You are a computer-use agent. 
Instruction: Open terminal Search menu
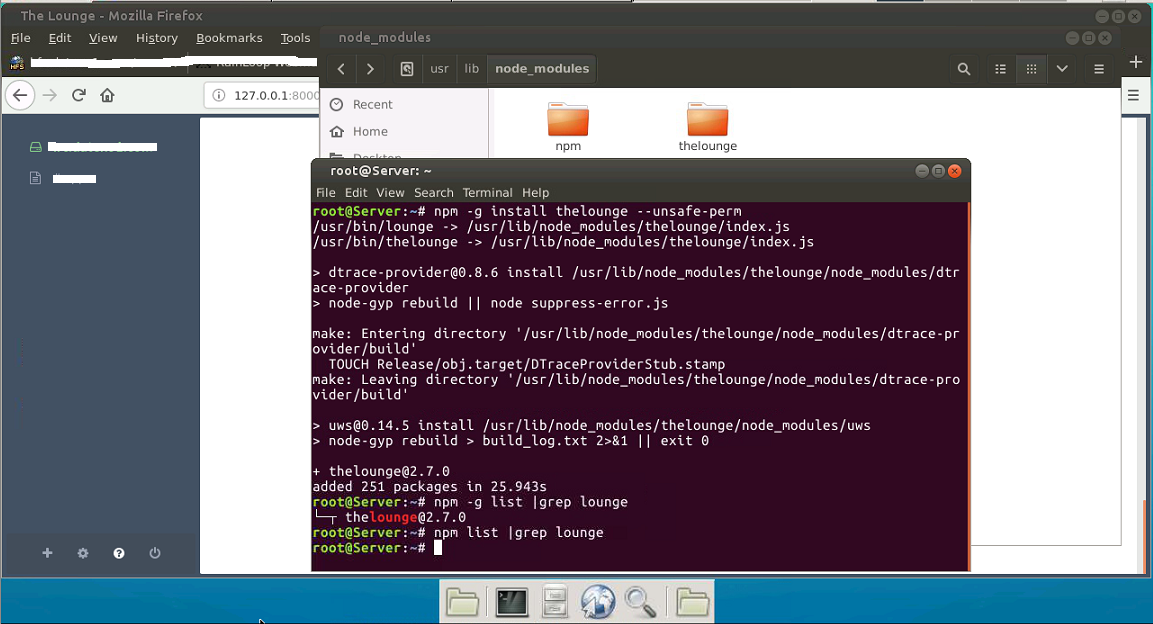point(434,193)
